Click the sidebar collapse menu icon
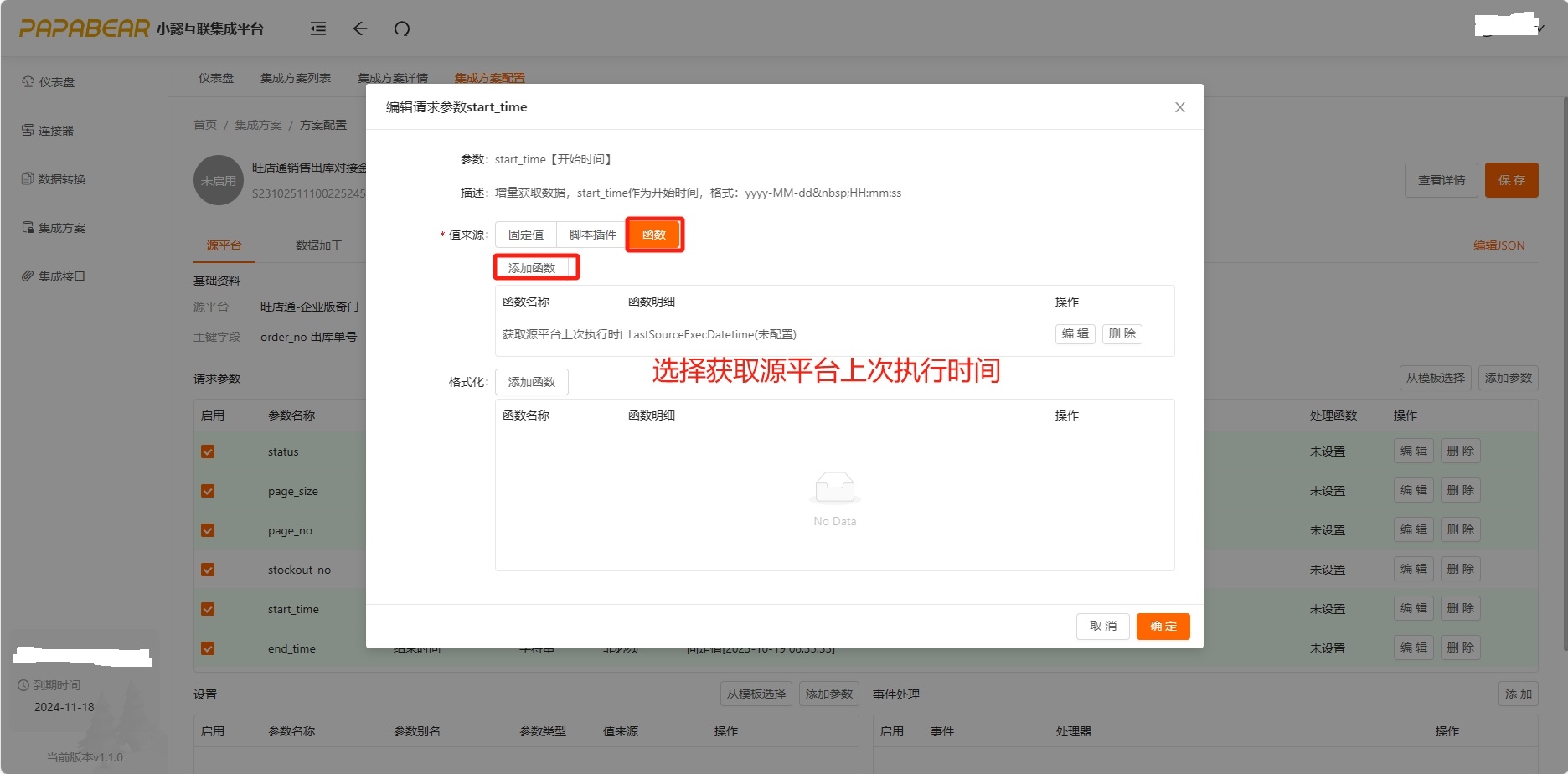 click(318, 28)
